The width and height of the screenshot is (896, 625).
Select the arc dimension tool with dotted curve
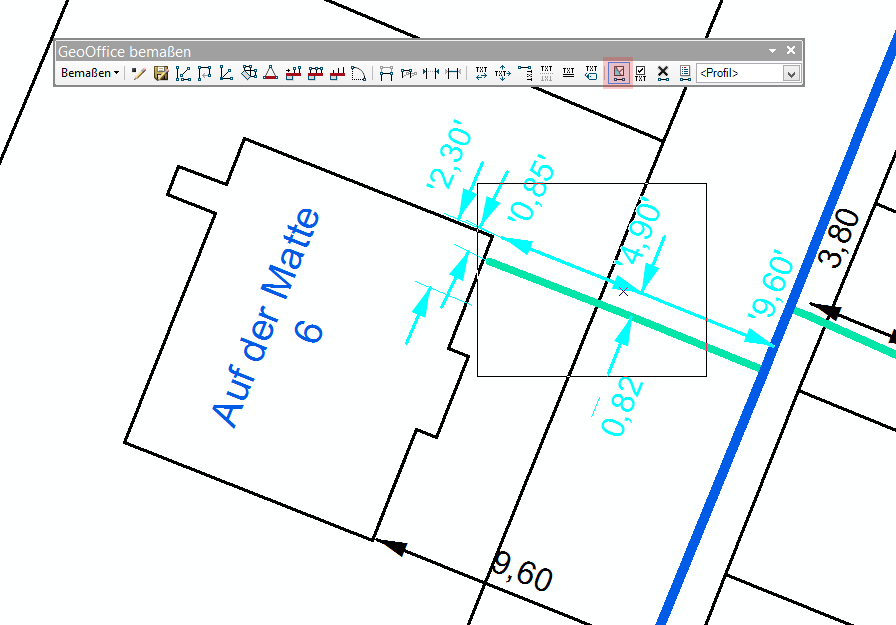360,73
